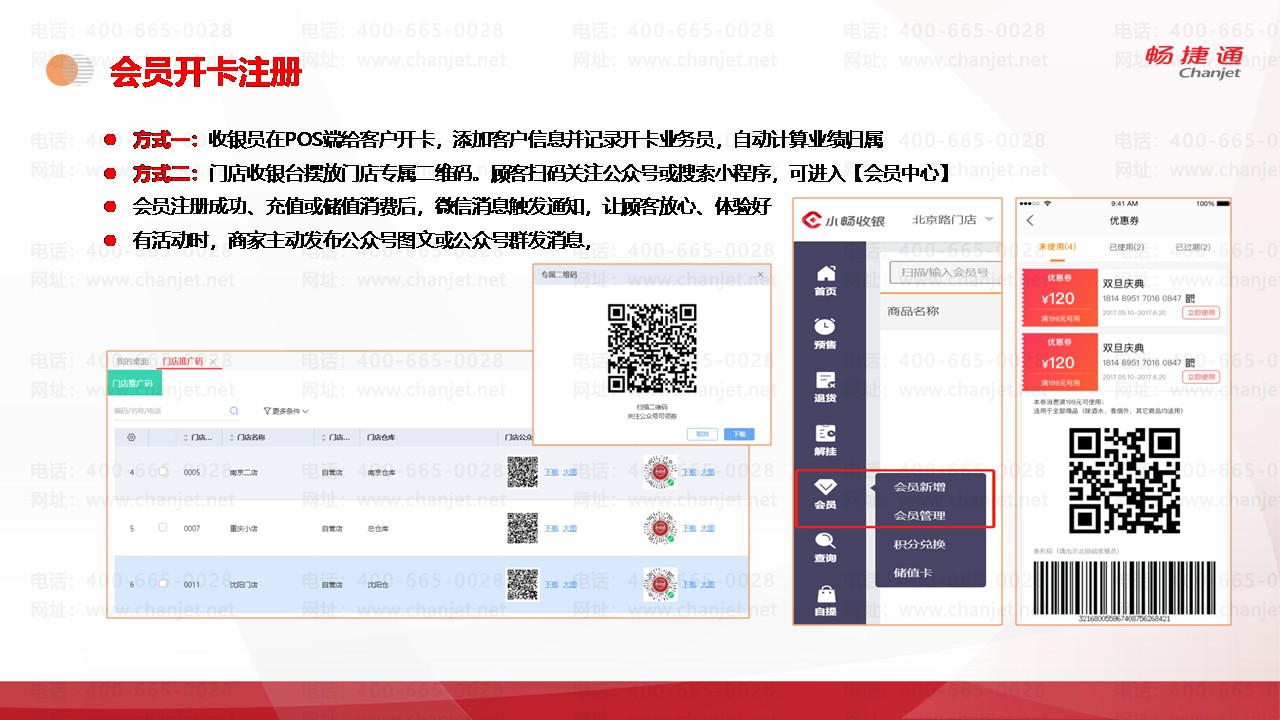Screen dimensions: 1280x720
Task: Click the 门店仓库 column header
Action: 381,437
